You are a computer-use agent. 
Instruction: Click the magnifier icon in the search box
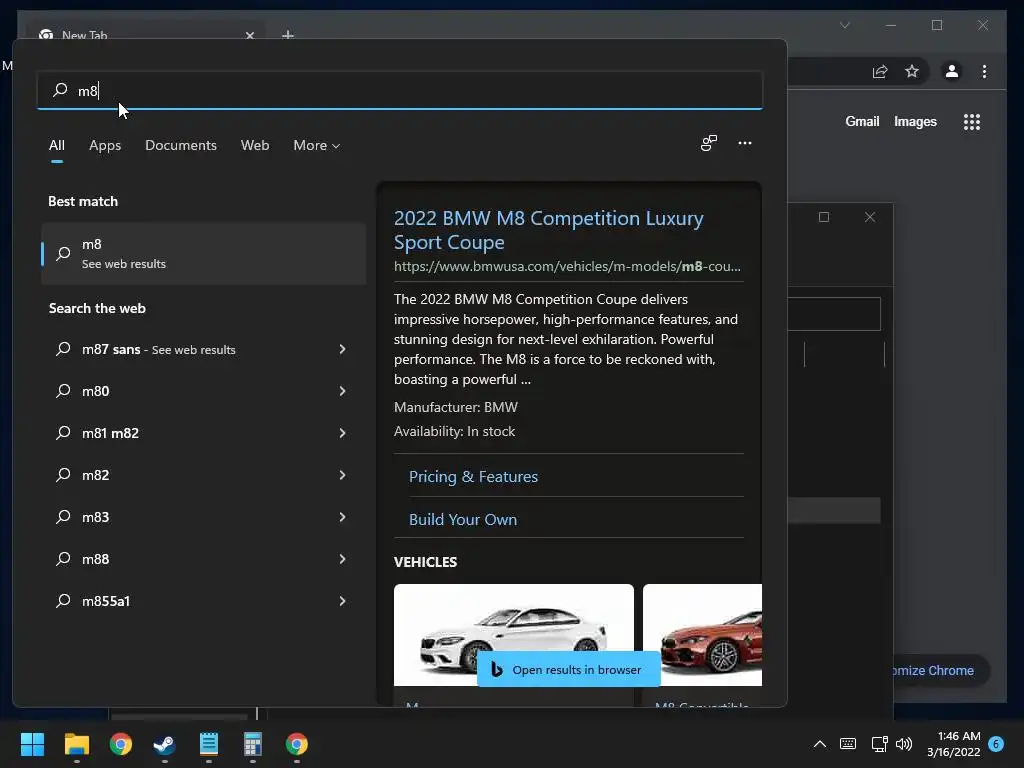coord(60,89)
